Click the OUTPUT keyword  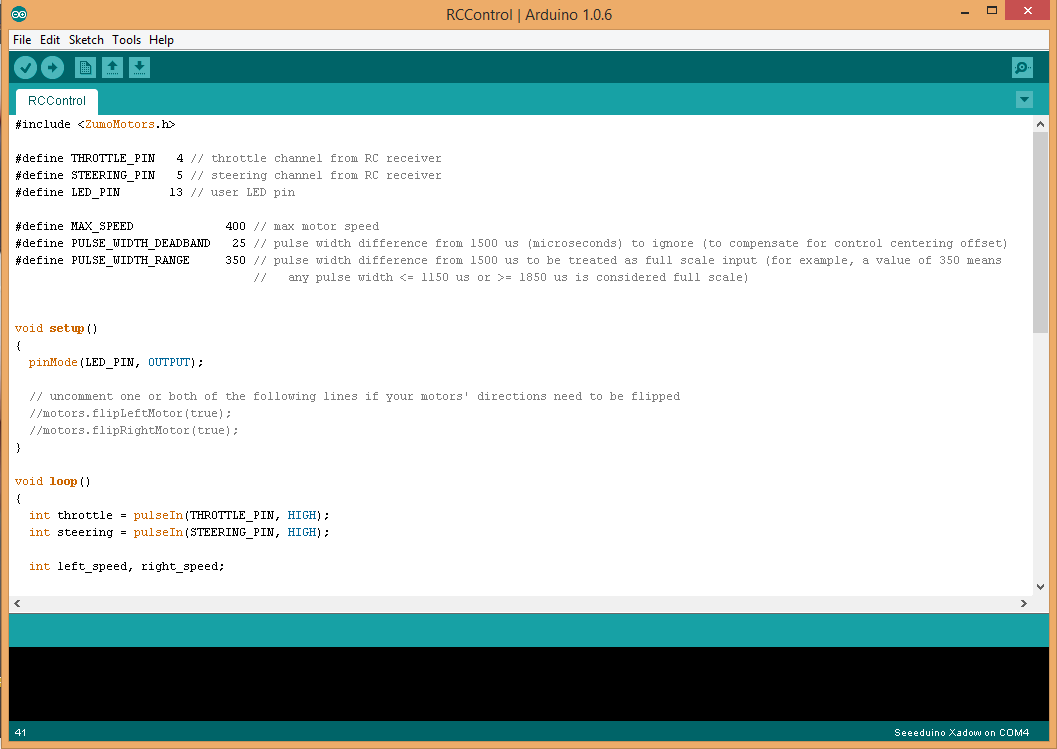point(169,362)
